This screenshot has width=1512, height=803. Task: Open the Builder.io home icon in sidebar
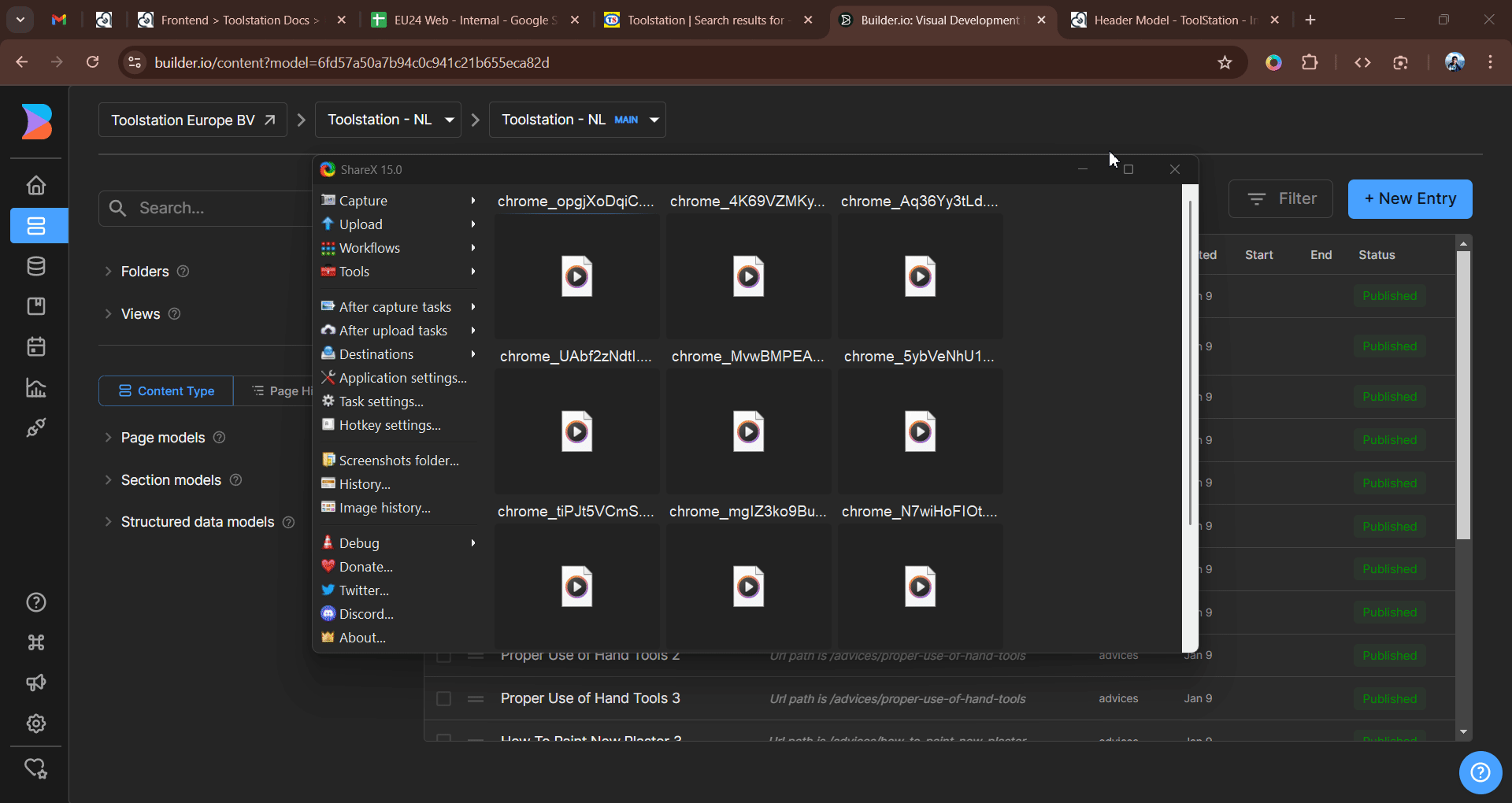(x=36, y=186)
